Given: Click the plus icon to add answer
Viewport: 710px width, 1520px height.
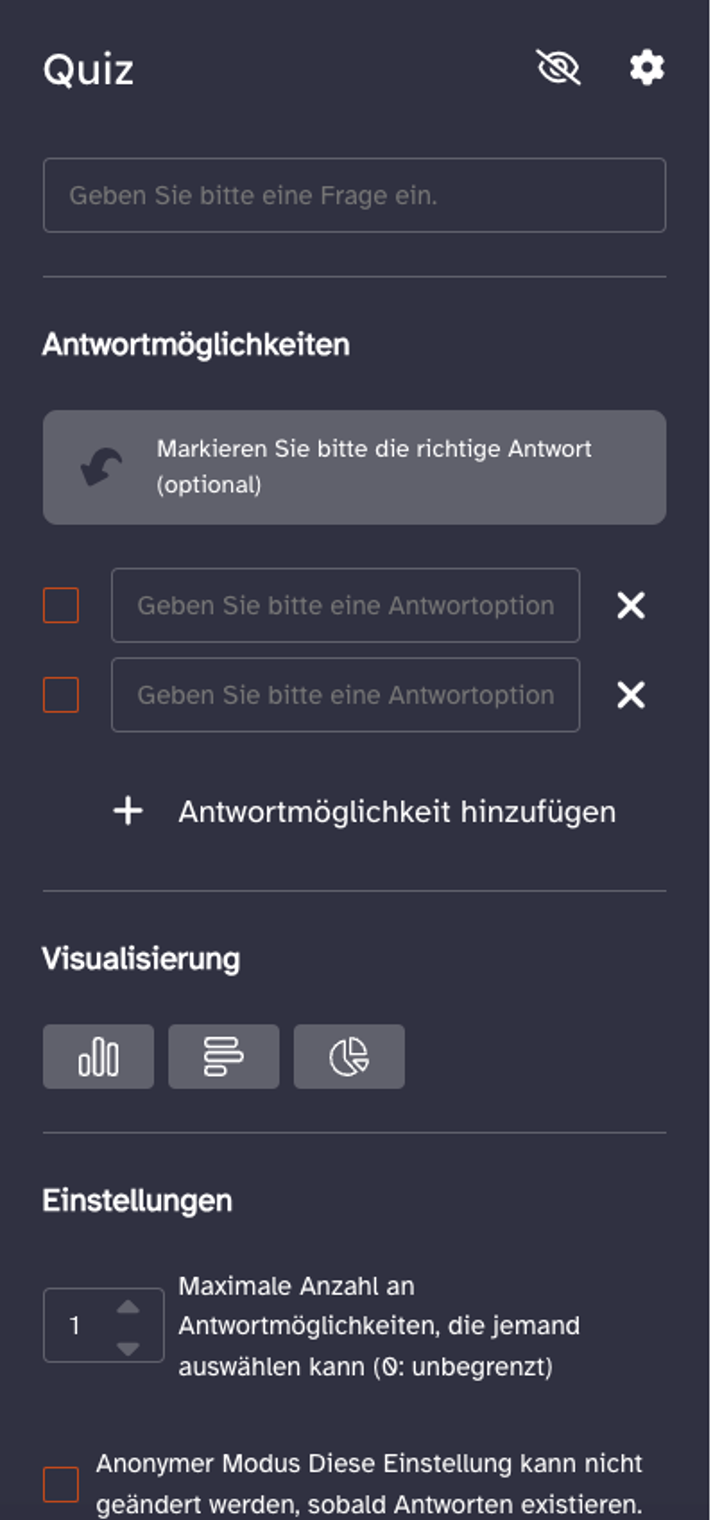Looking at the screenshot, I should [x=128, y=811].
